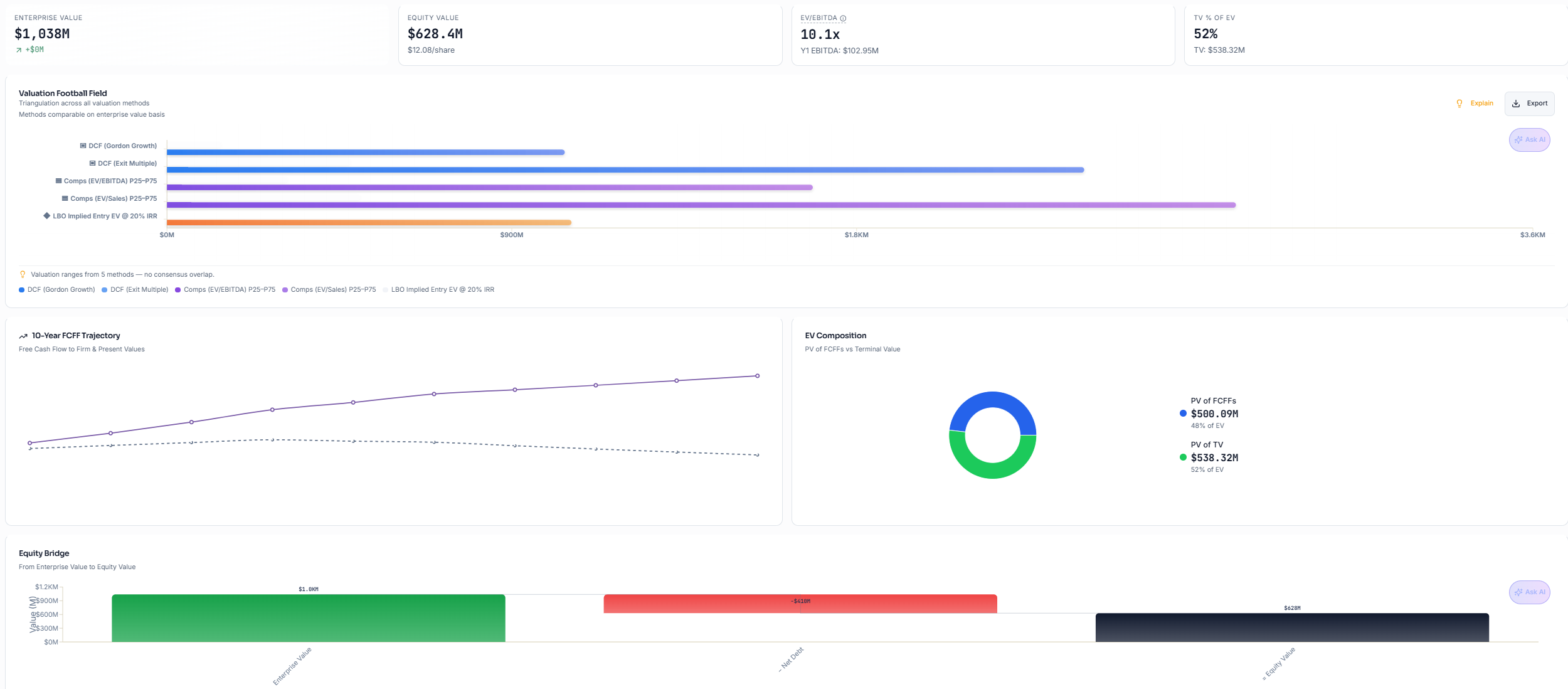Screen dimensions: 1568x689
Task: Click the dark Equity Value bar in Equity Bridge
Action: click(1292, 628)
